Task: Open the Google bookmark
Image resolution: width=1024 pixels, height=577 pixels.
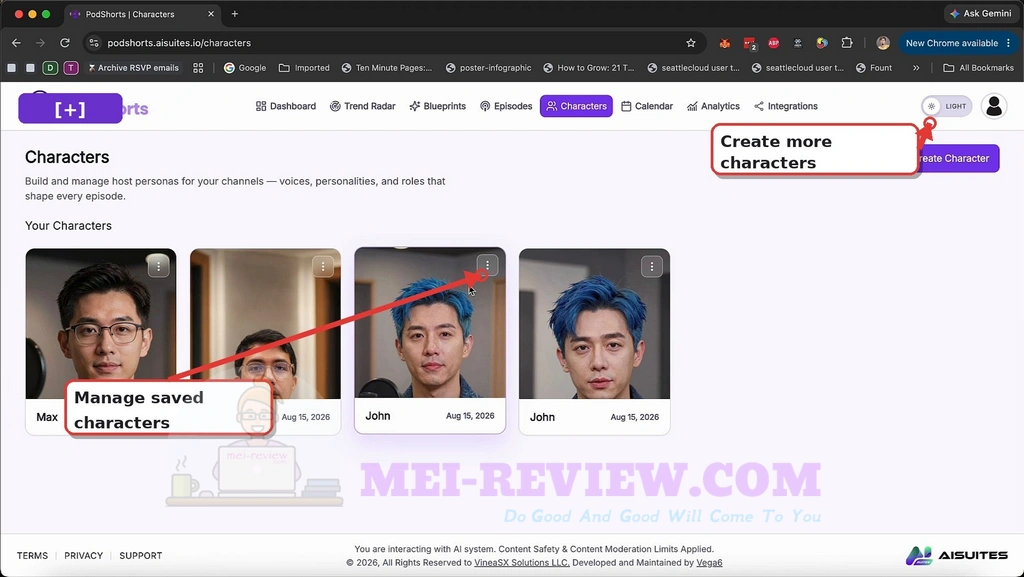Action: click(245, 68)
